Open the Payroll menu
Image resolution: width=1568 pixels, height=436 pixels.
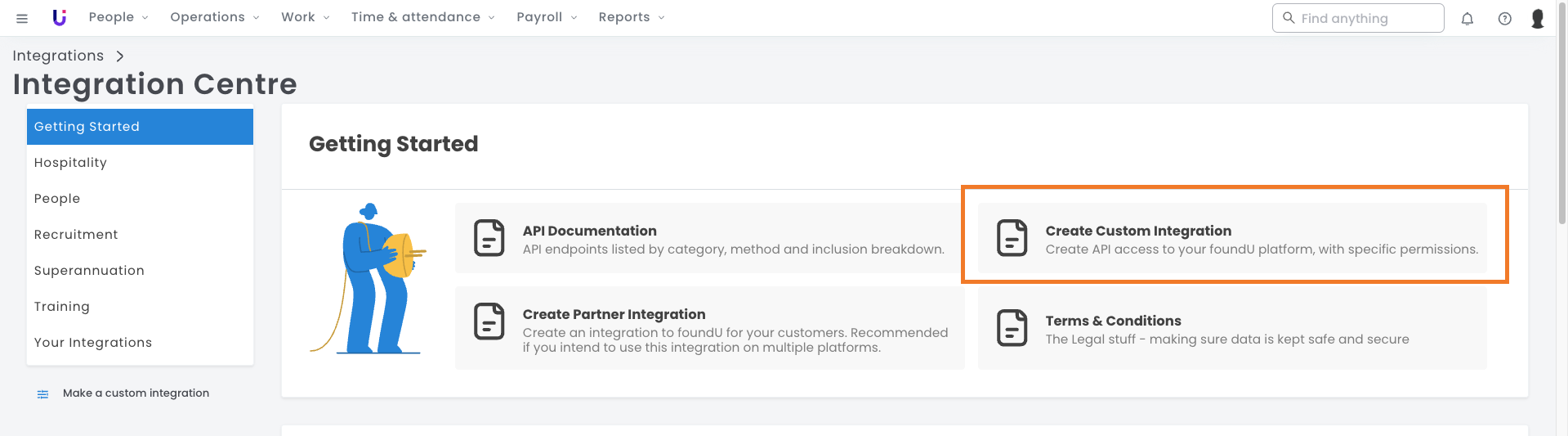pos(546,17)
